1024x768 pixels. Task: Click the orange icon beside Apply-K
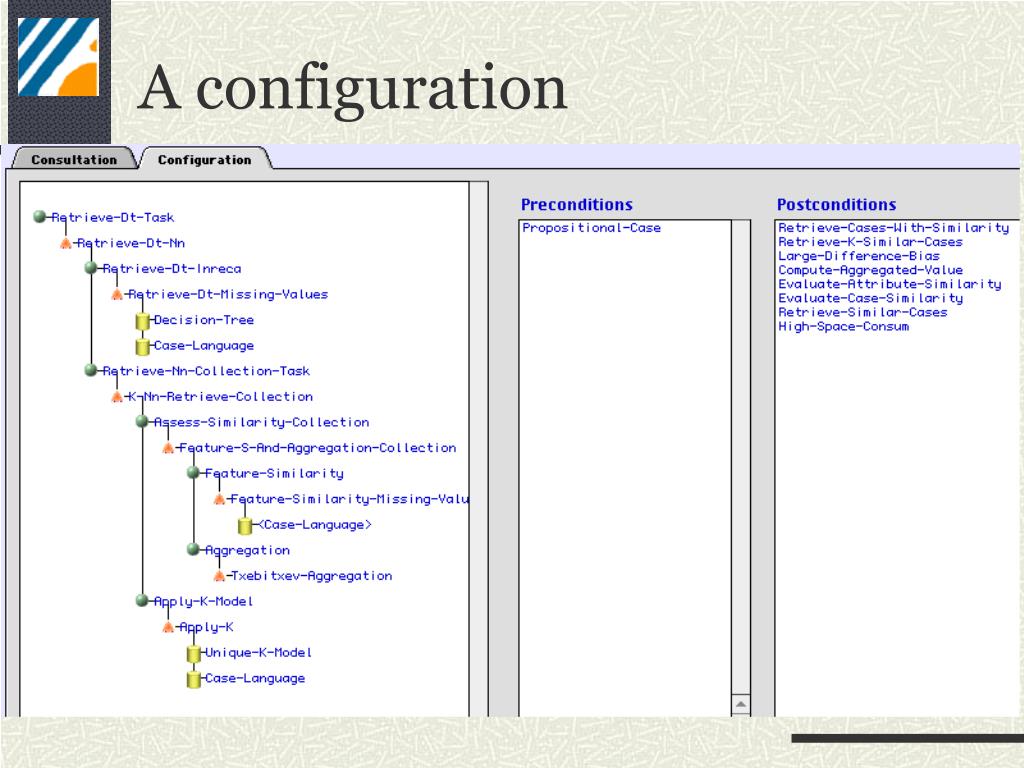point(168,627)
